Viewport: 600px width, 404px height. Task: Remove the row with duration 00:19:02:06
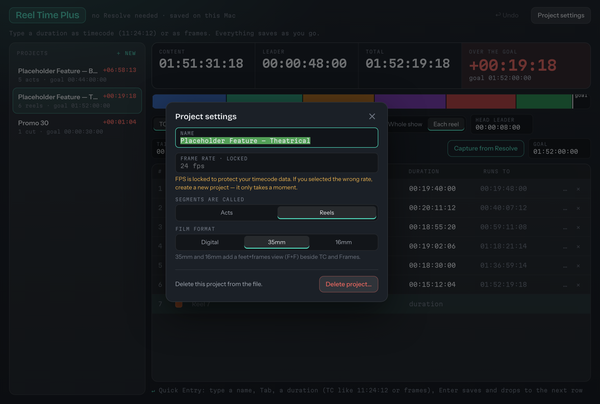578,246
